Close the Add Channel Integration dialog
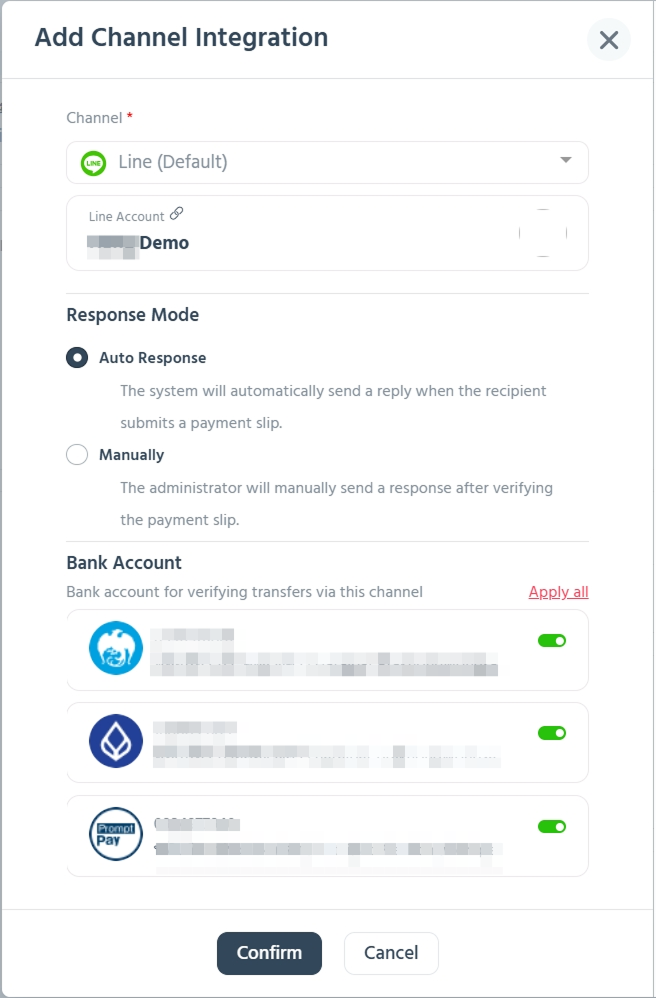Screen dimensions: 656x998 point(609,40)
